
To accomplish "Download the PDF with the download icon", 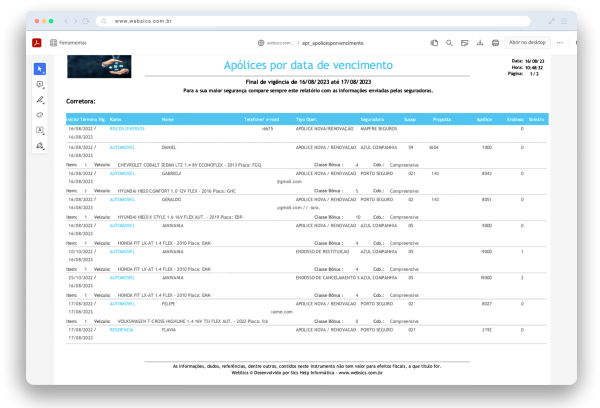I will [x=480, y=43].
